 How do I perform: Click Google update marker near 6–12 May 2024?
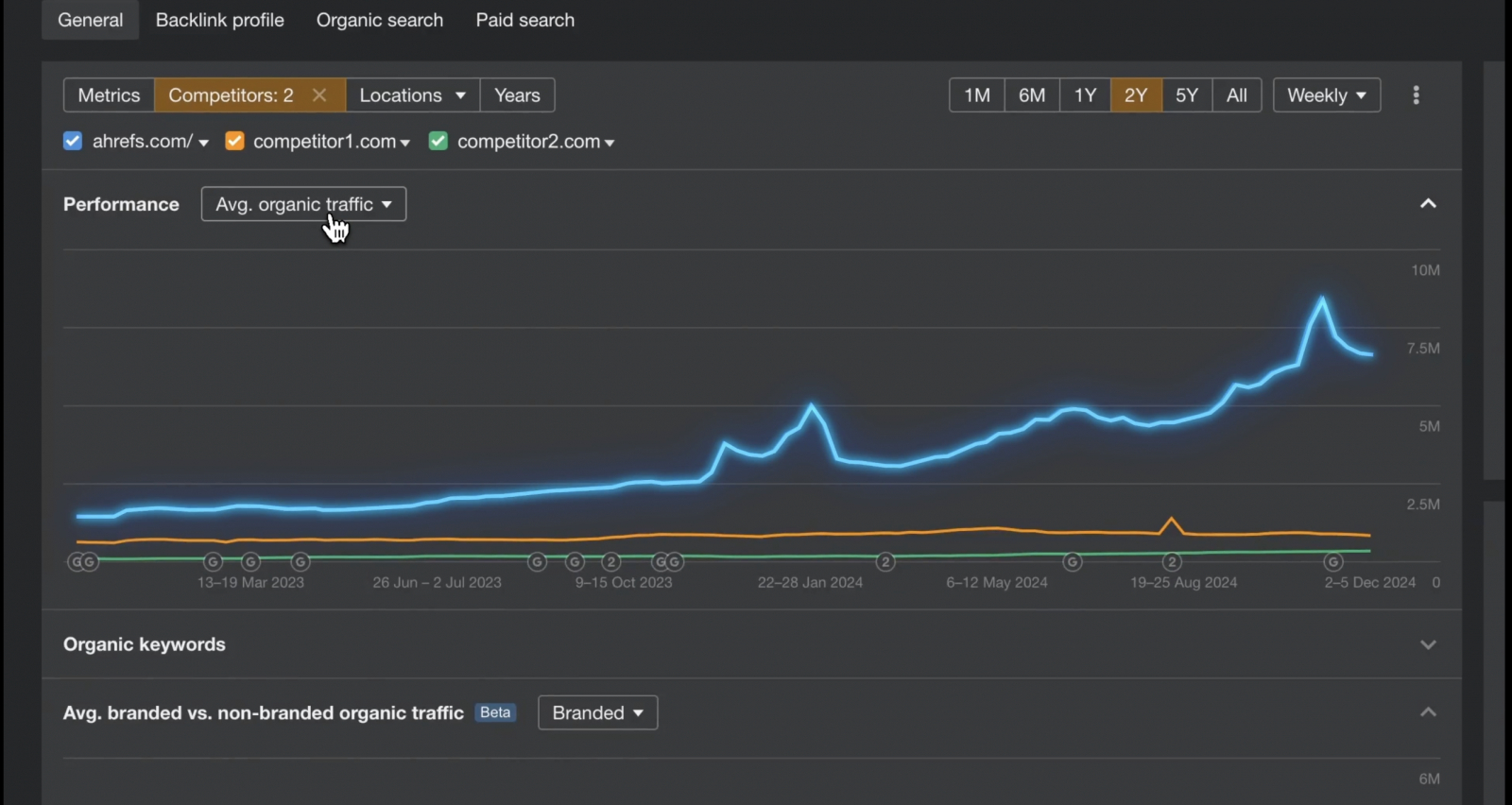1072,562
